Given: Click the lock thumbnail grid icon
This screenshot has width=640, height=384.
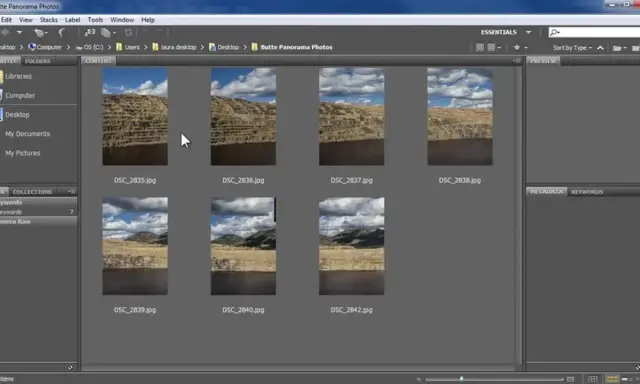Looking at the screenshot, I should 593,380.
